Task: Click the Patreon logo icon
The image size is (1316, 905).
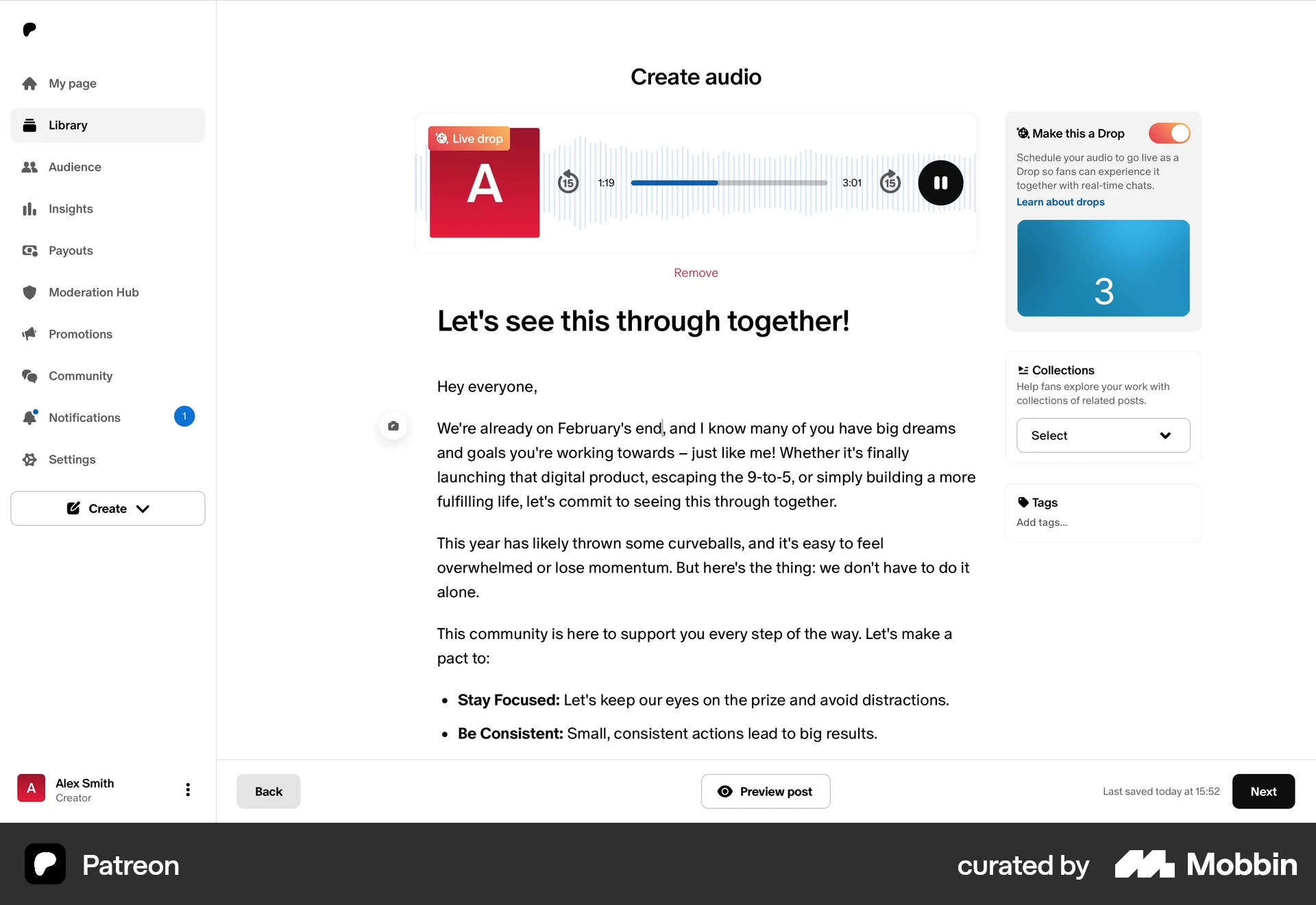Action: (x=29, y=29)
